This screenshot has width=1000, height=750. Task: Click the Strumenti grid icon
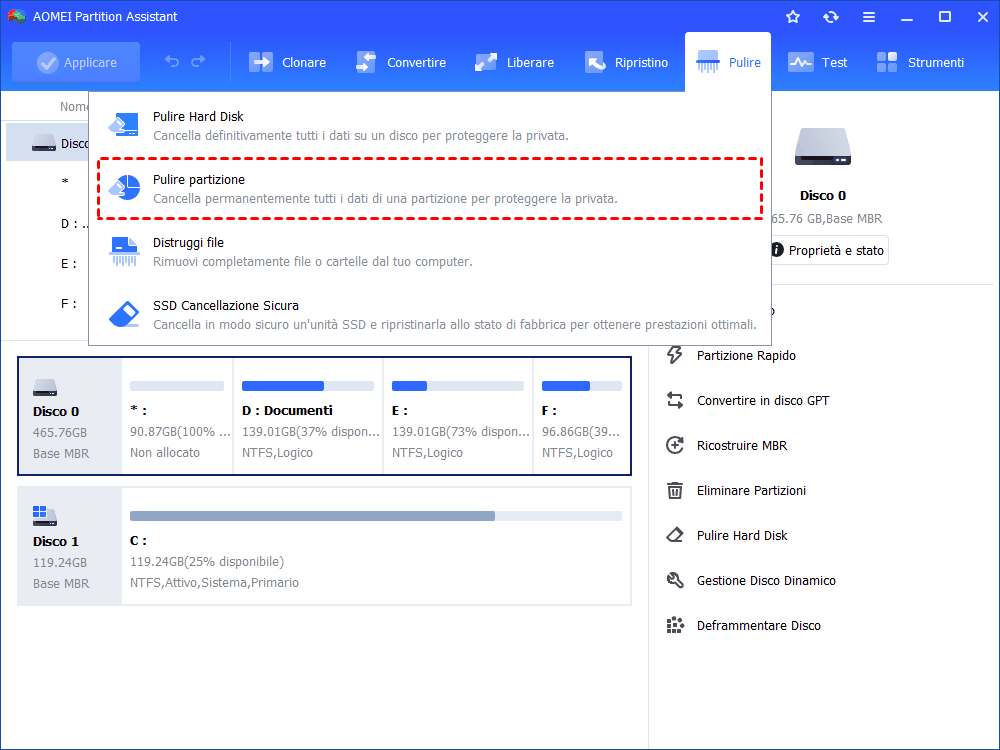click(886, 62)
